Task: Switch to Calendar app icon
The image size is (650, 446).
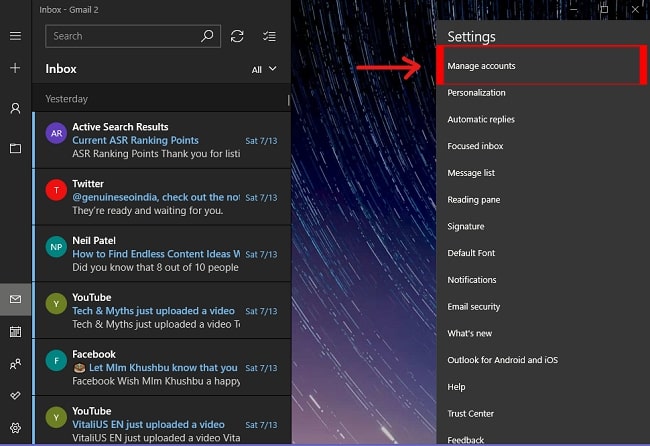Action: pos(15,332)
